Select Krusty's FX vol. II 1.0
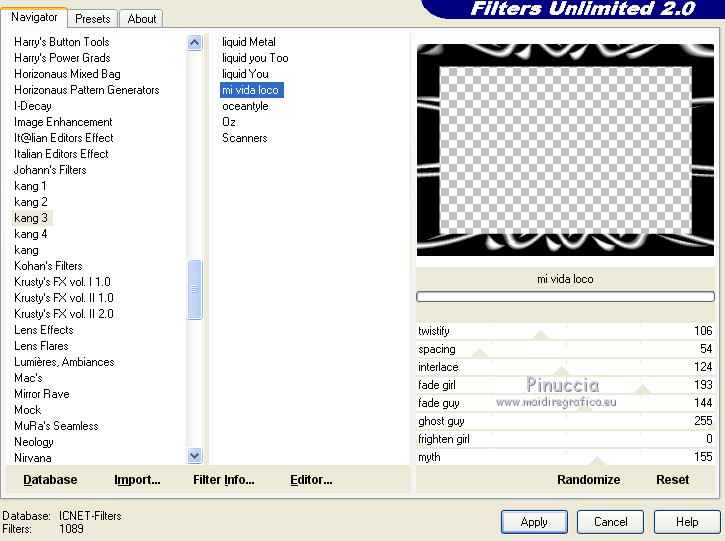Viewport: 725px width, 541px height. (64, 298)
